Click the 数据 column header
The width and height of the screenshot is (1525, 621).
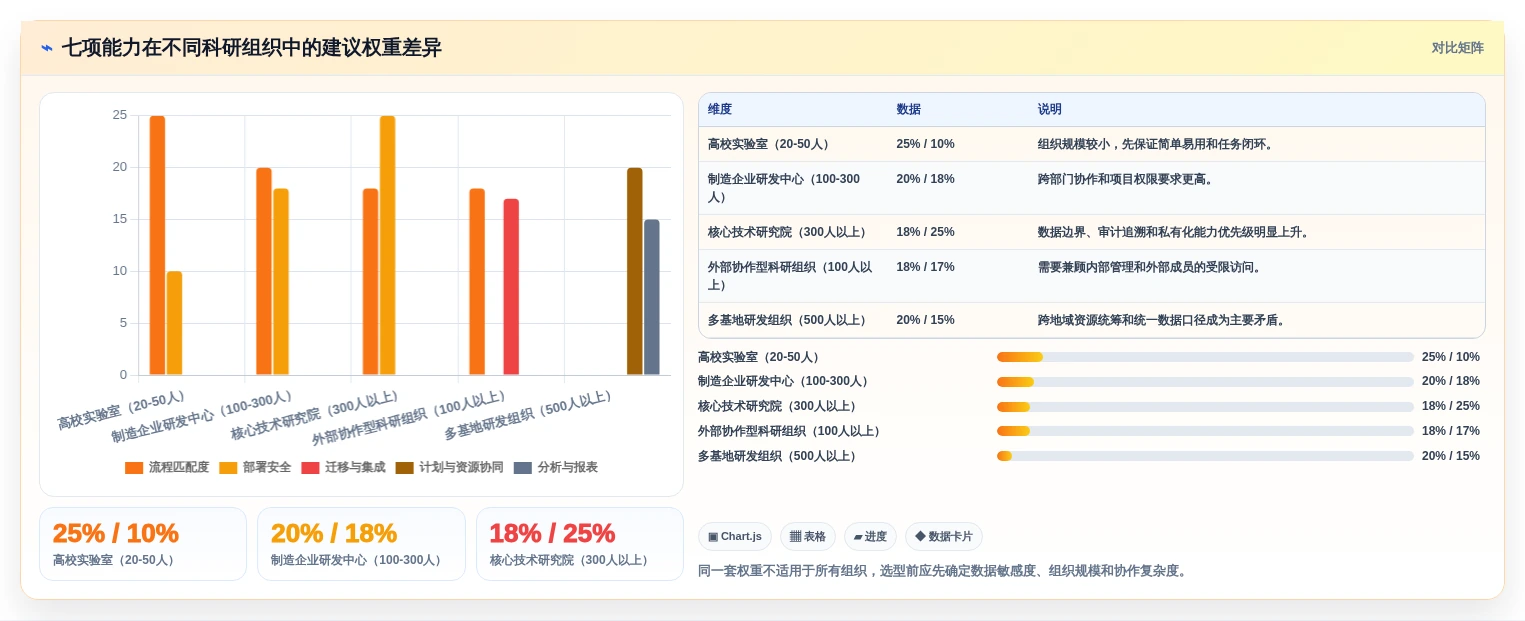(908, 110)
